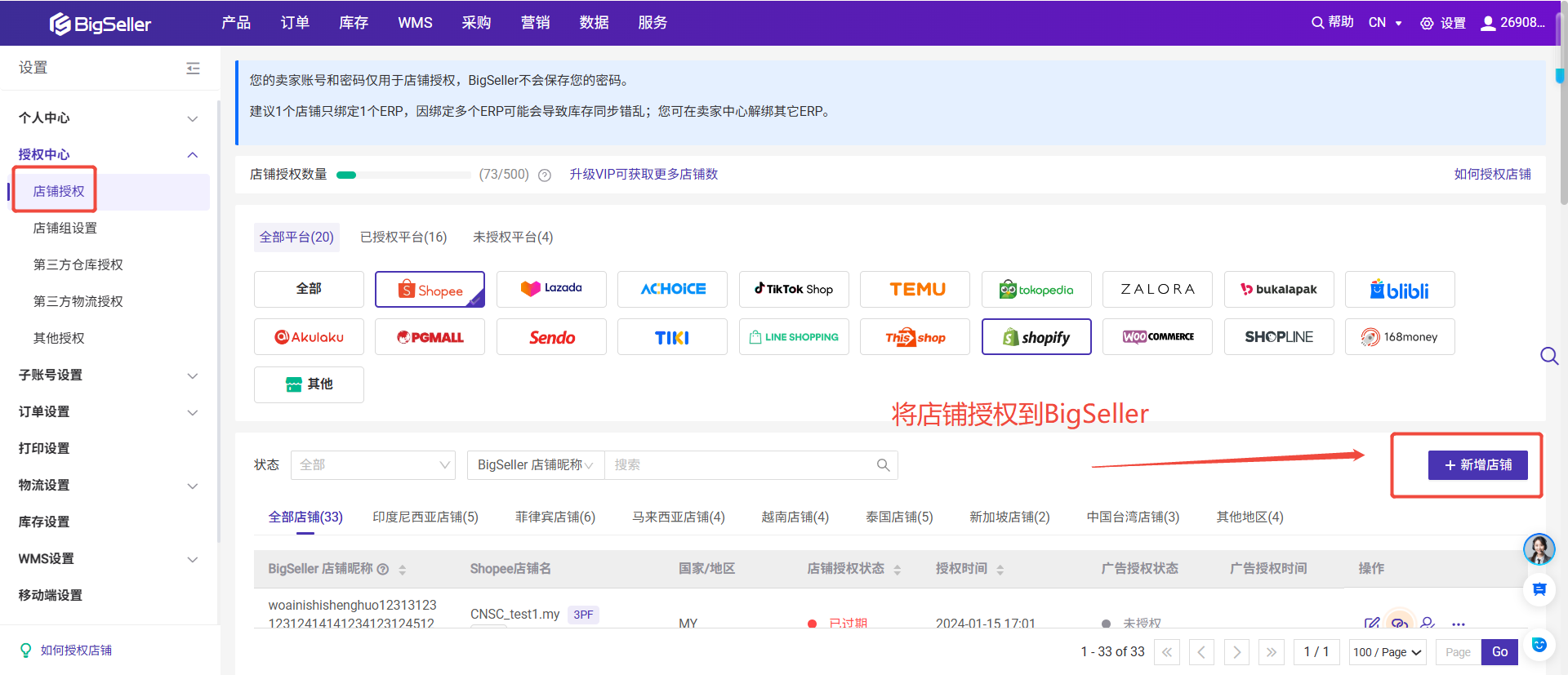1568x675 pixels.
Task: Open the customer service avatar chat
Action: (x=1539, y=549)
